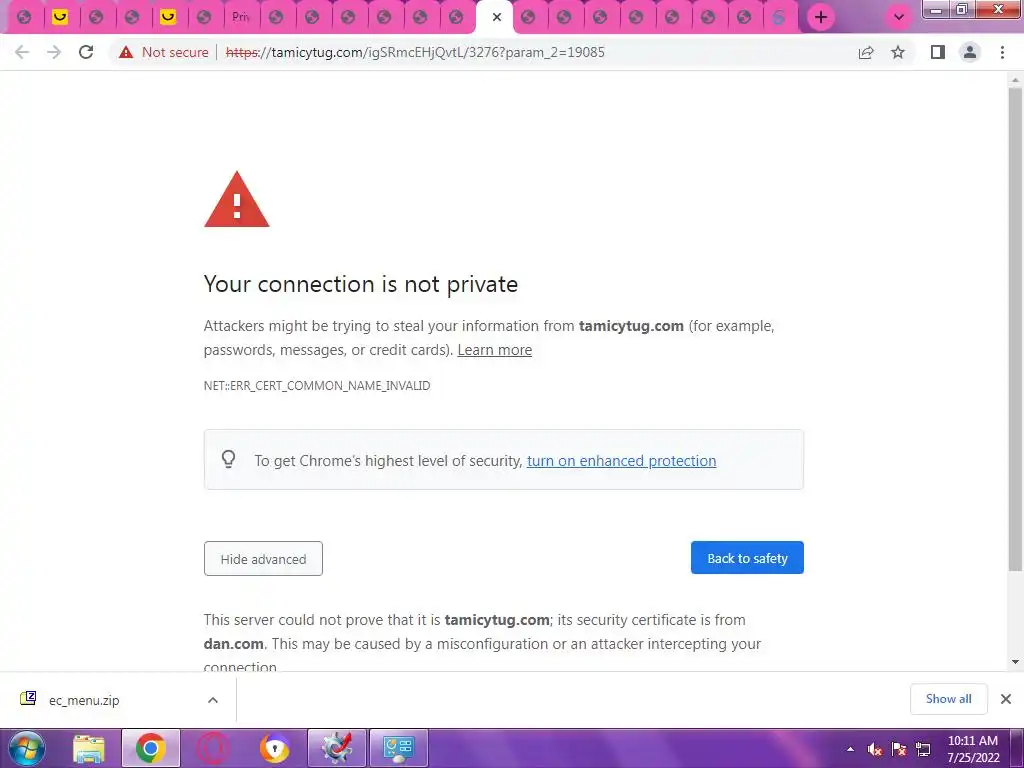
Task: Bookmark this tab with the star icon
Action: [x=898, y=52]
